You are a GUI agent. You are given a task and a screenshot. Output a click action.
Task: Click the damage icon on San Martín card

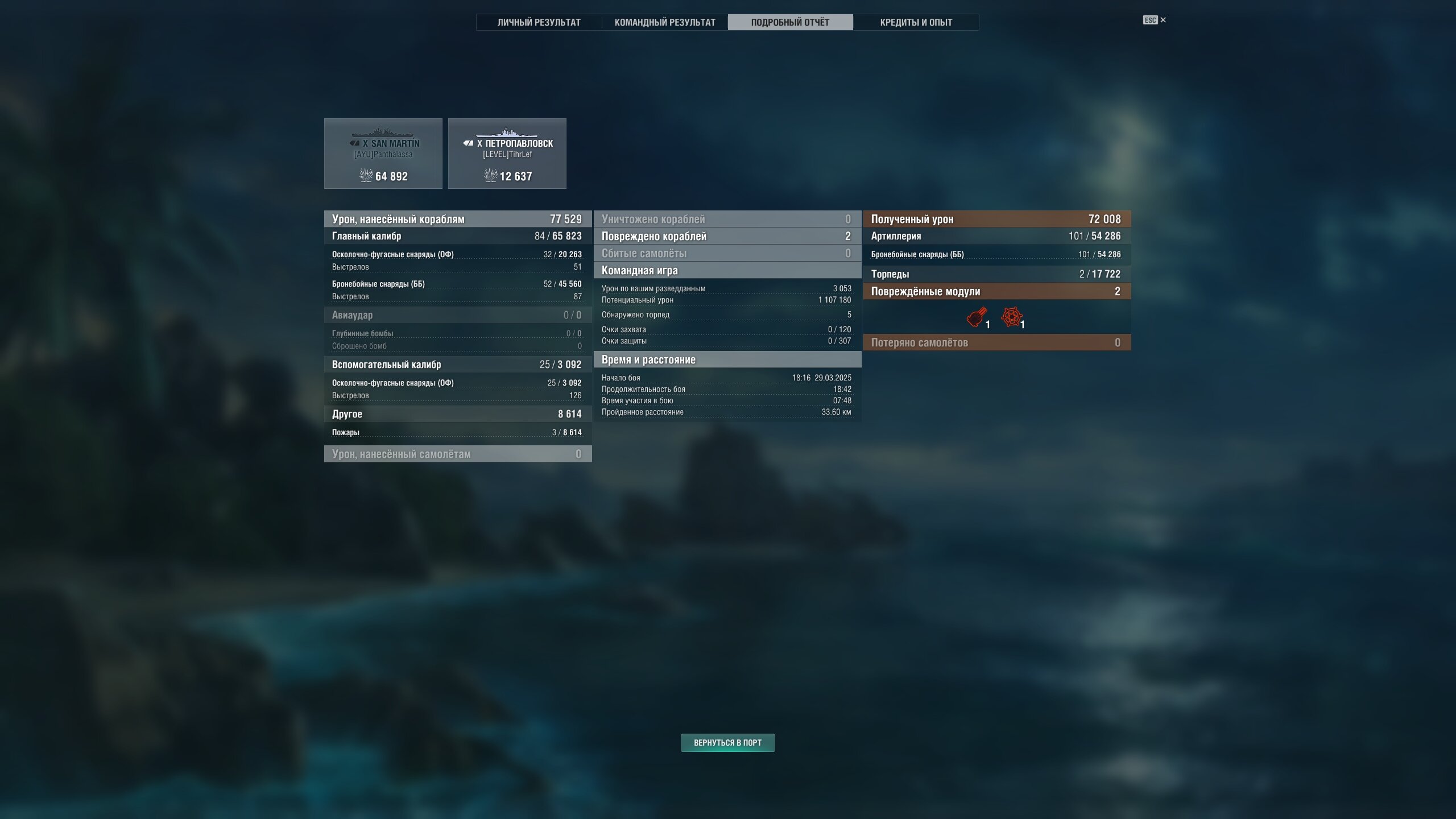pyautogui.click(x=366, y=175)
